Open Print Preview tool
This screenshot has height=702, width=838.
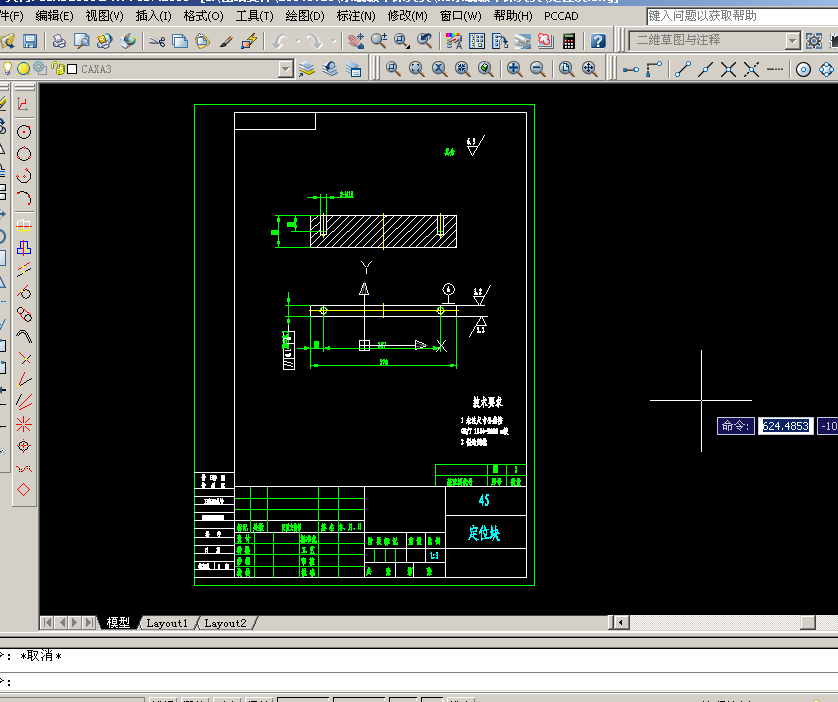click(82, 41)
